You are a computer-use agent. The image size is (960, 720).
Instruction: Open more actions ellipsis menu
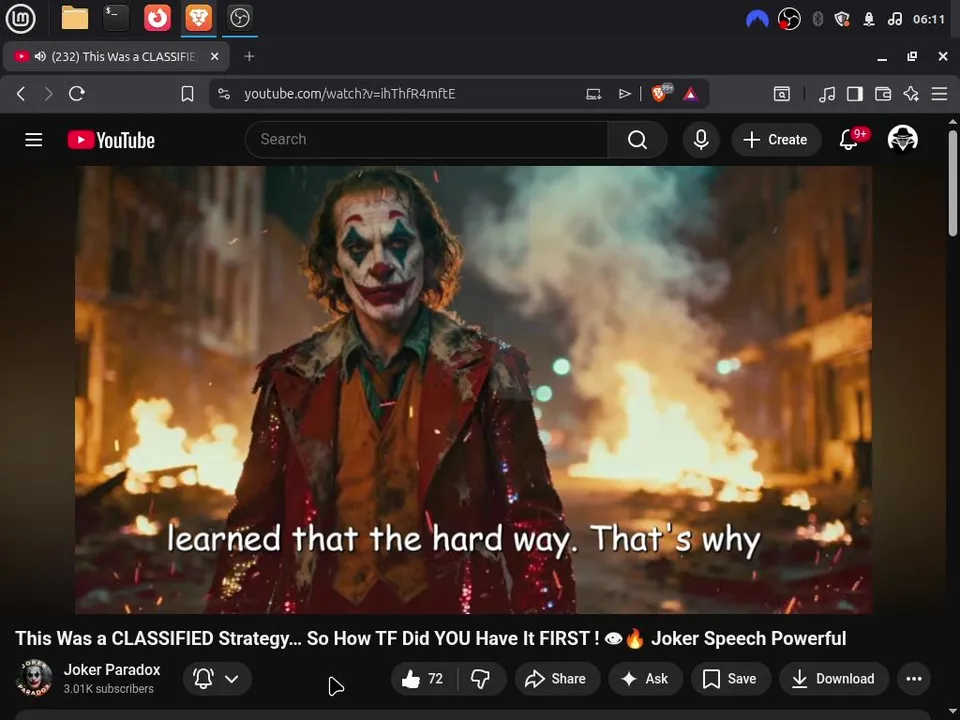pyautogui.click(x=914, y=678)
